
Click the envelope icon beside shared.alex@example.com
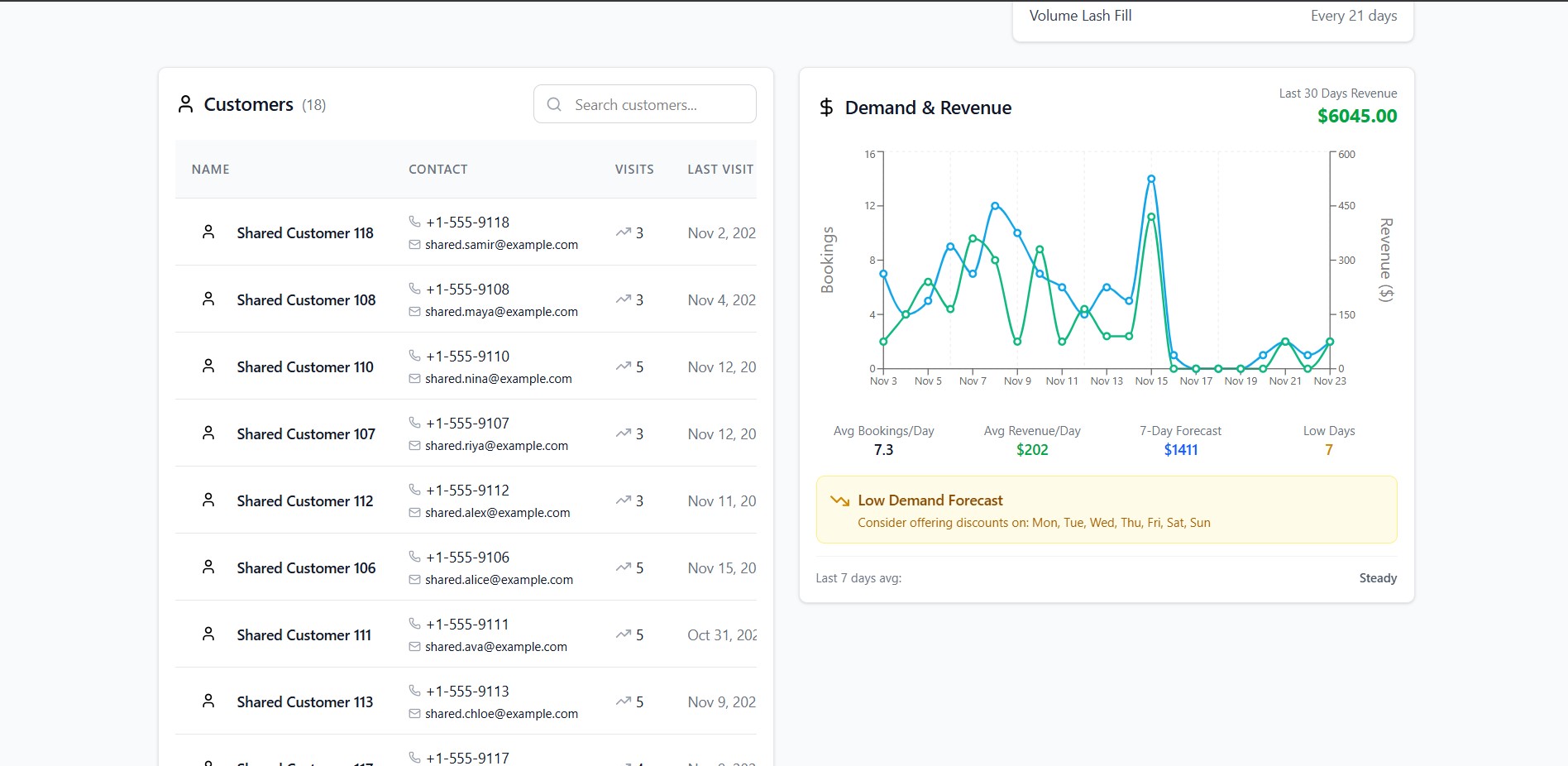415,513
